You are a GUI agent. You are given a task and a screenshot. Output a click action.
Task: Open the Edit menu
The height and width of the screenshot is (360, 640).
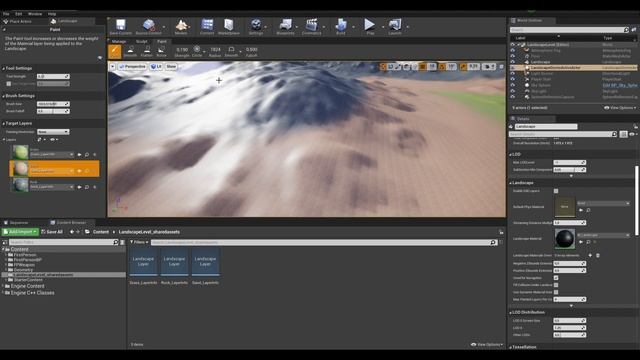[19, 14]
